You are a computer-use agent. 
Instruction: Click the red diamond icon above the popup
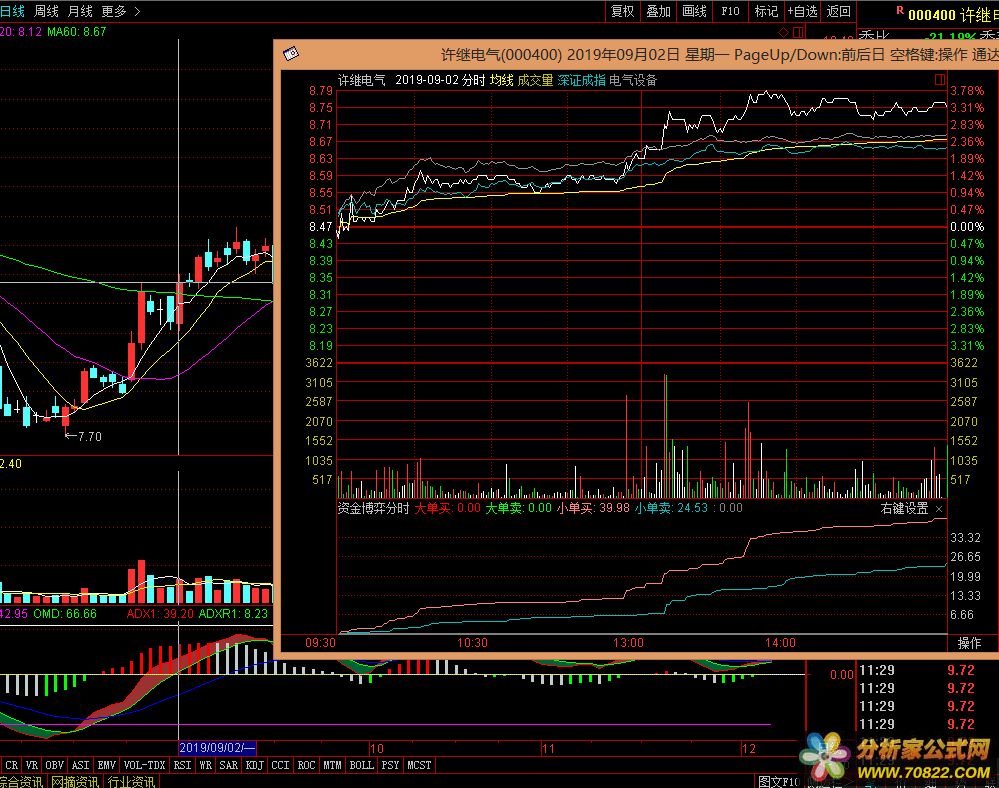tap(784, 32)
